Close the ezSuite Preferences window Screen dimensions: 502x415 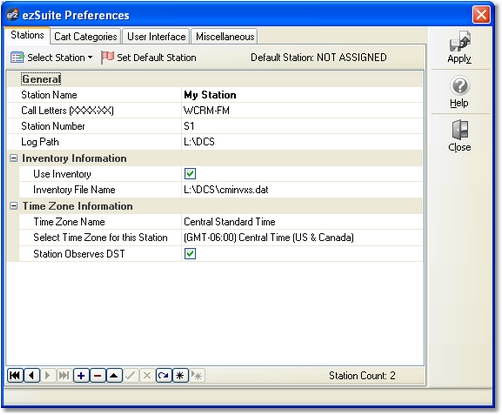click(x=481, y=15)
